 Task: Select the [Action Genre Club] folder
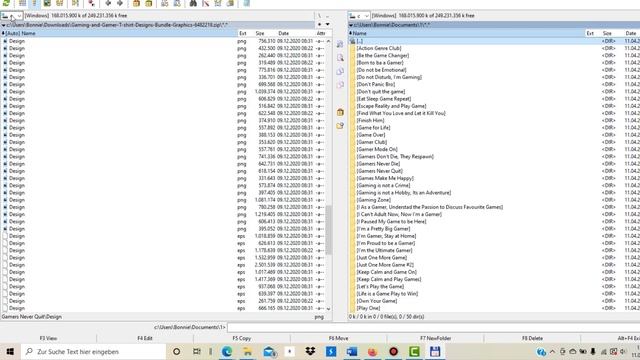click(x=379, y=48)
